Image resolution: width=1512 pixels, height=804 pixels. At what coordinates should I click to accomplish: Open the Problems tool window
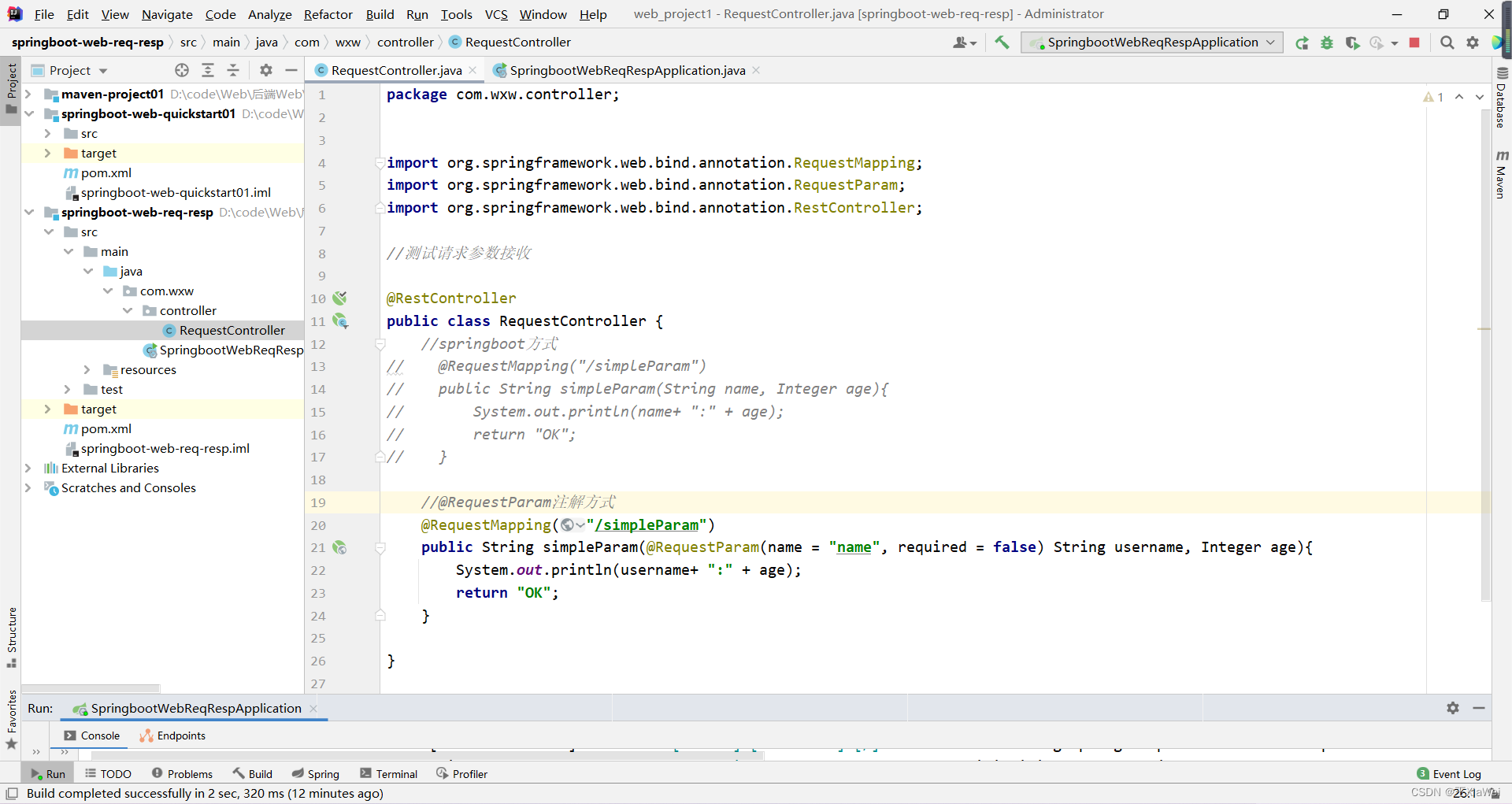[x=182, y=774]
